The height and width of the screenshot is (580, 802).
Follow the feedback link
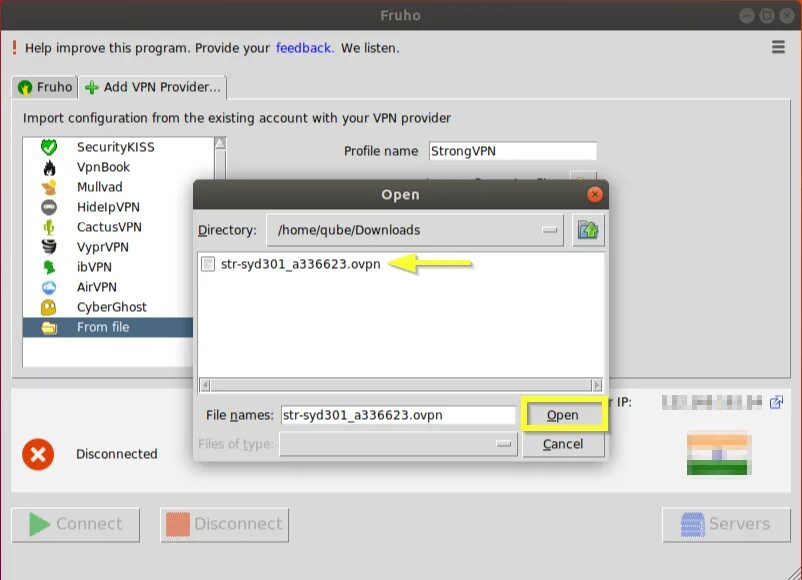tap(304, 48)
